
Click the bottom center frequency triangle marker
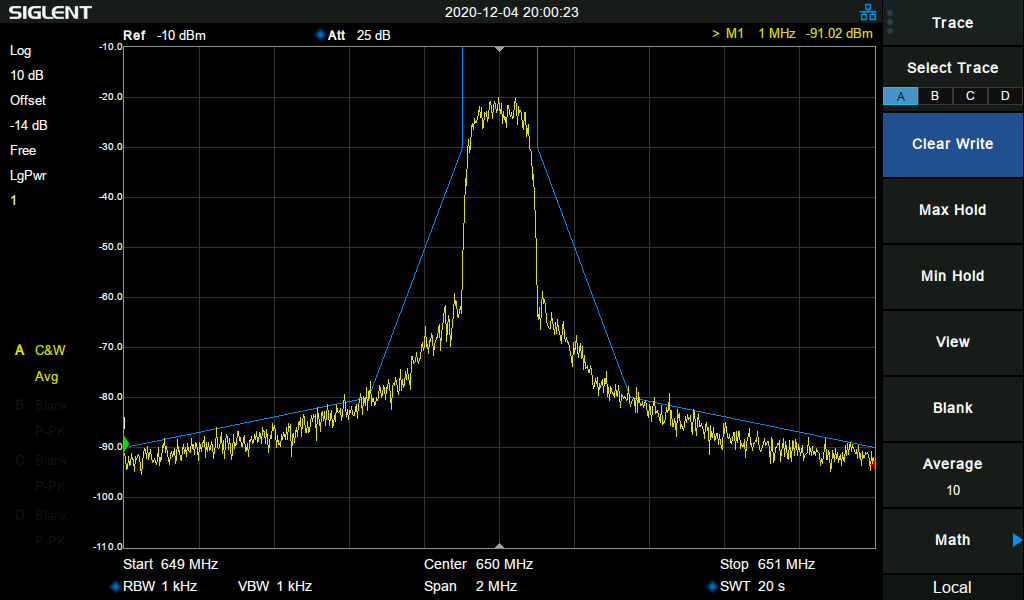click(x=500, y=545)
